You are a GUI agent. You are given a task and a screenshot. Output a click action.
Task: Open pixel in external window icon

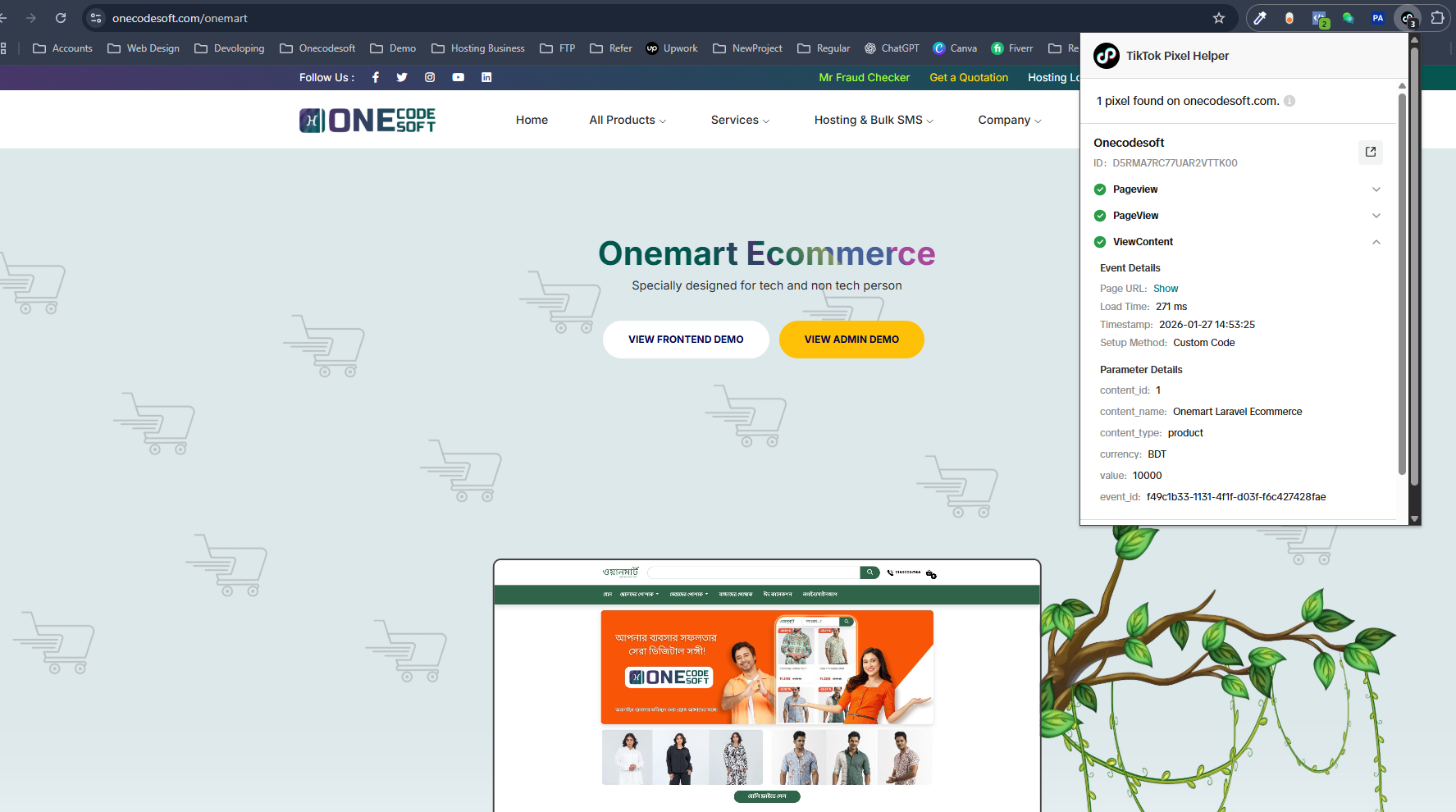click(1371, 152)
